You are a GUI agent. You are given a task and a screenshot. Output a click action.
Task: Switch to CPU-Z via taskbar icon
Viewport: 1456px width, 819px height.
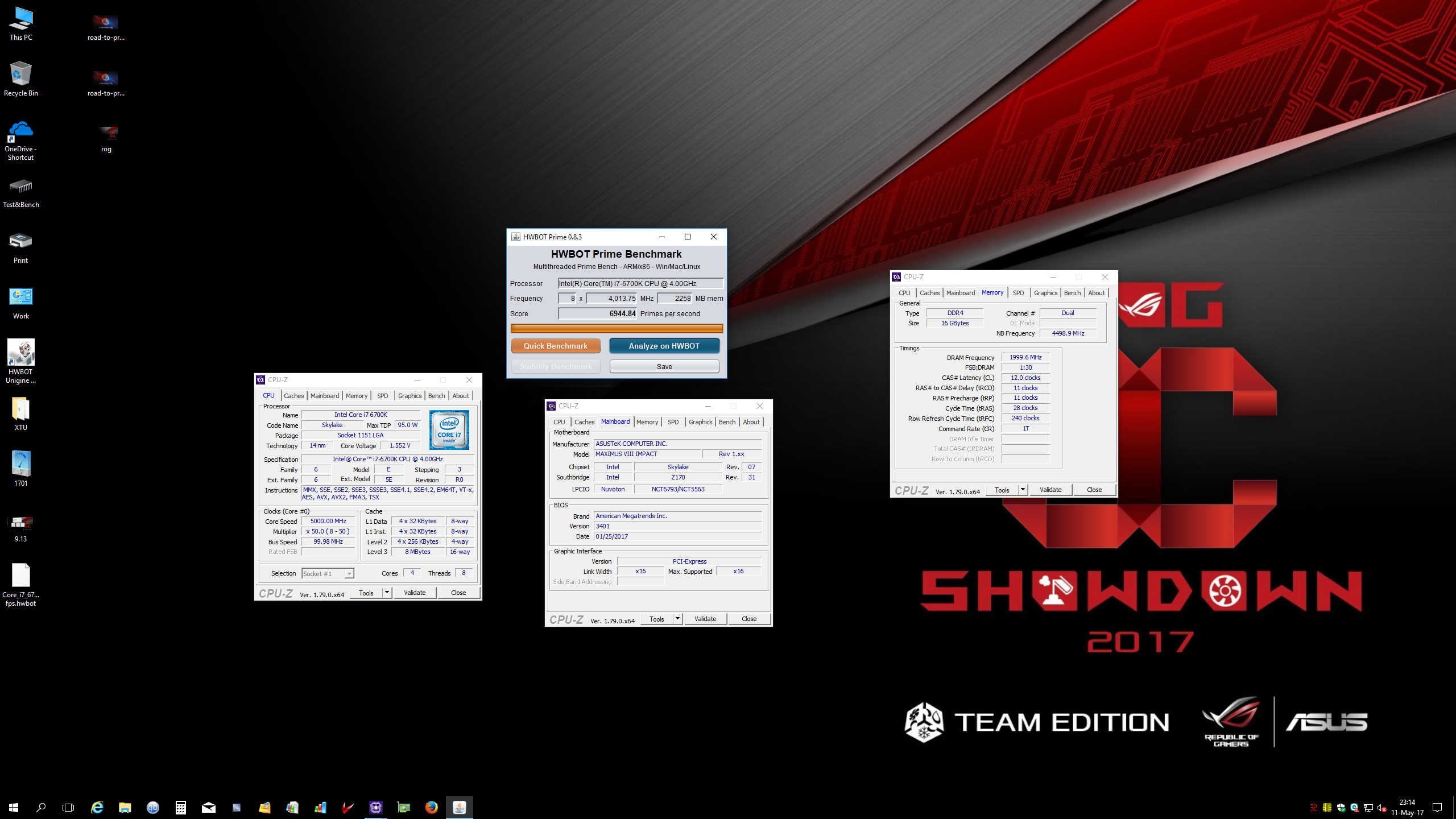pos(376,807)
